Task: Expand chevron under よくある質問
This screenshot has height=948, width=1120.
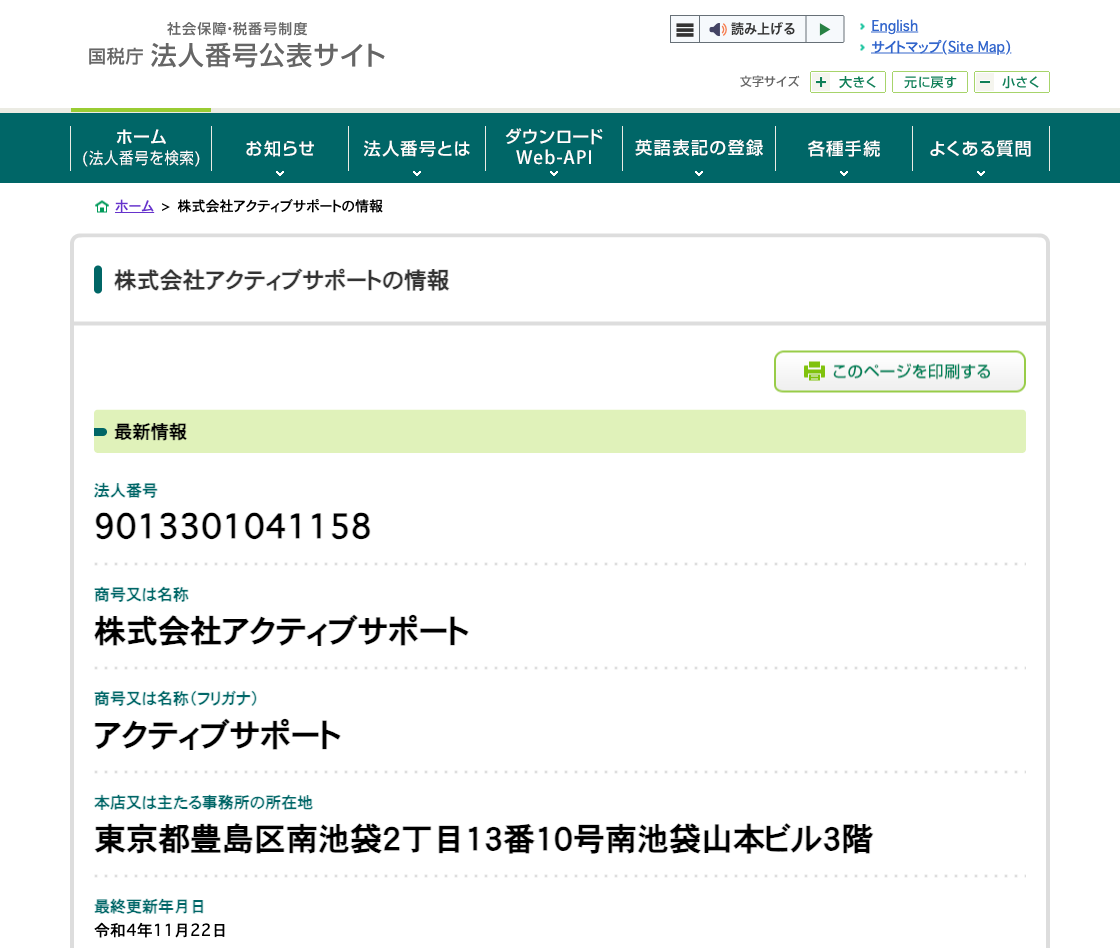Action: (981, 174)
